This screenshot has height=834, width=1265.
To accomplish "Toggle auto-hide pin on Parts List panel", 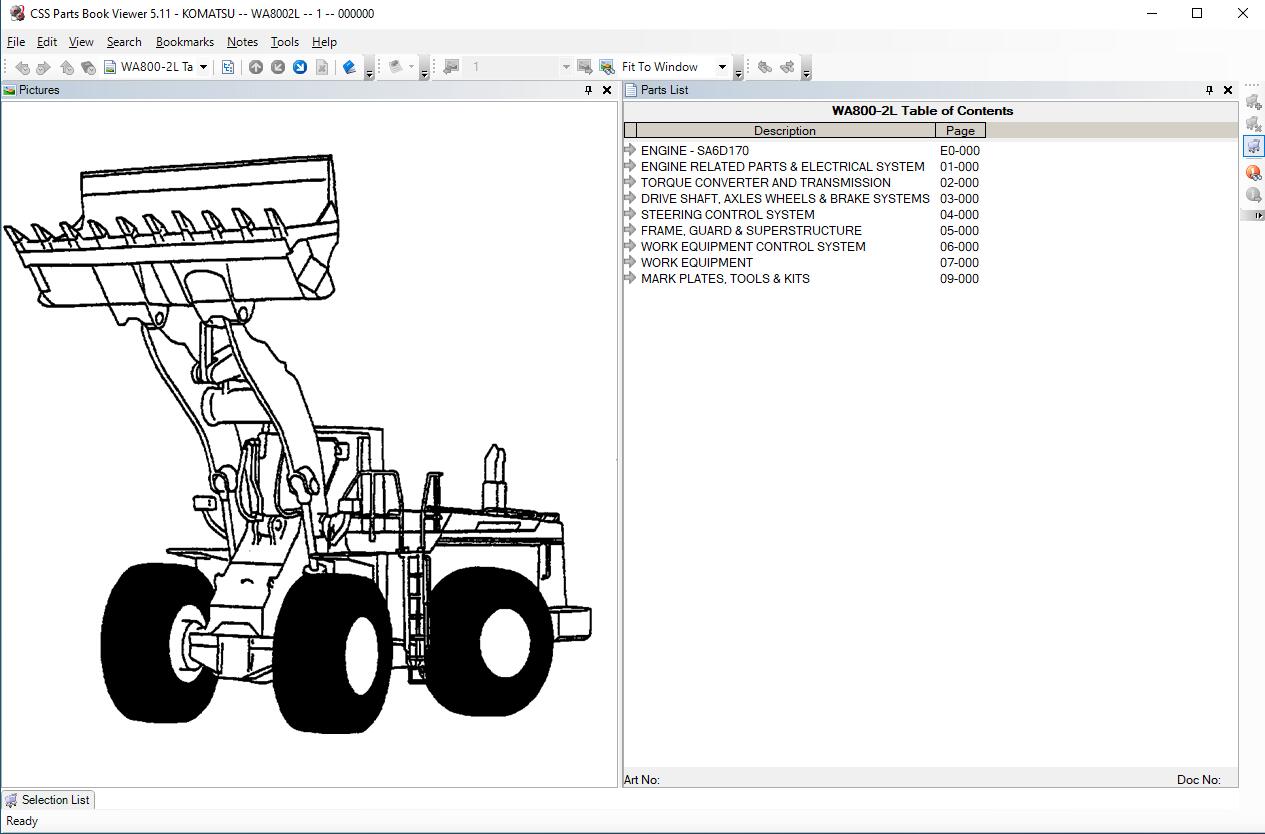I will tap(1209, 90).
